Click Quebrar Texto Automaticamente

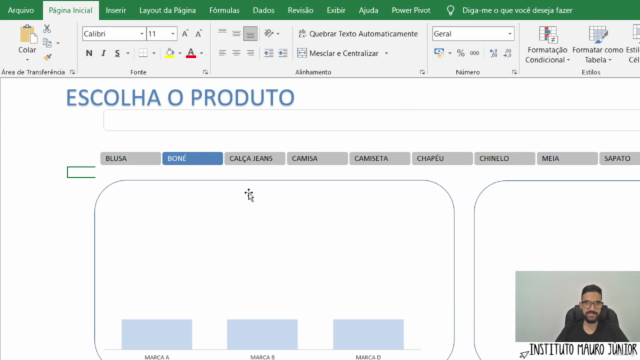358,34
